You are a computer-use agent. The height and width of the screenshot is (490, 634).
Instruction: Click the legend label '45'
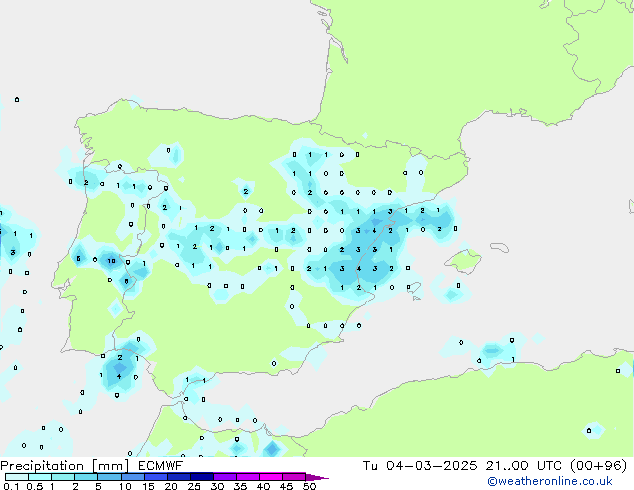[x=286, y=486]
